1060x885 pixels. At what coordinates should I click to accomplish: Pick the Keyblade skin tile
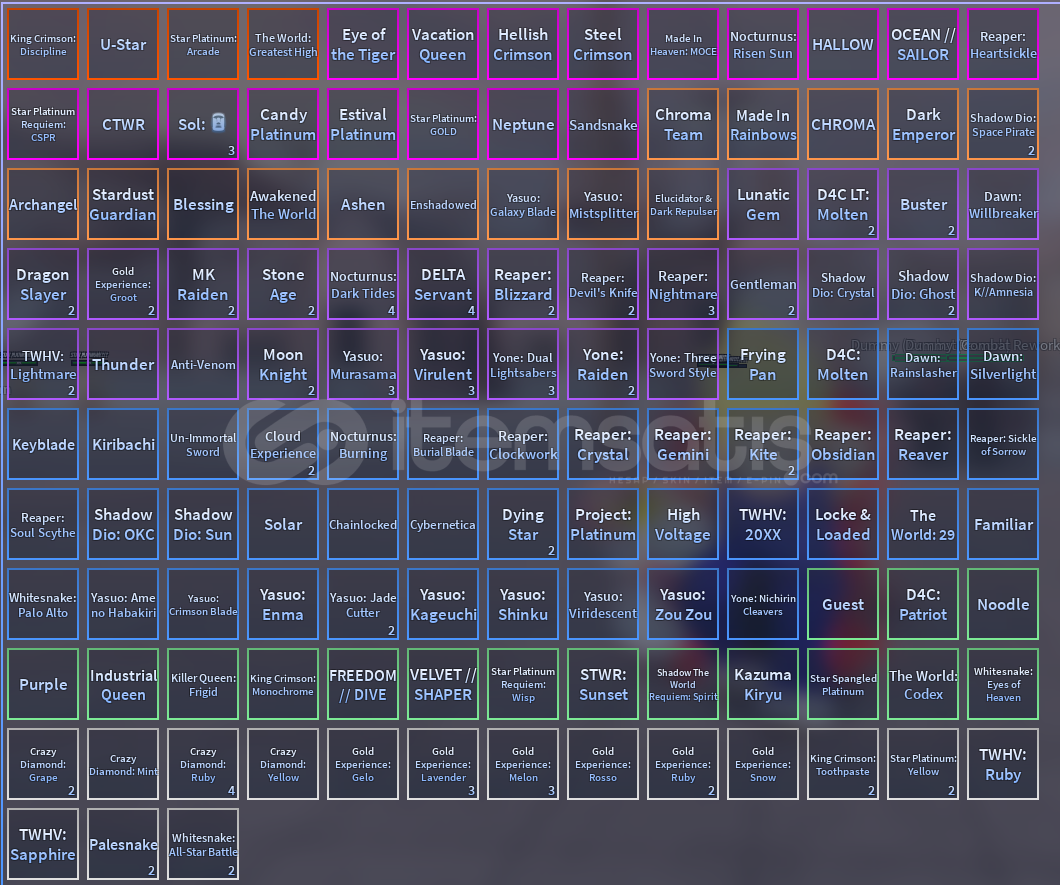43,444
